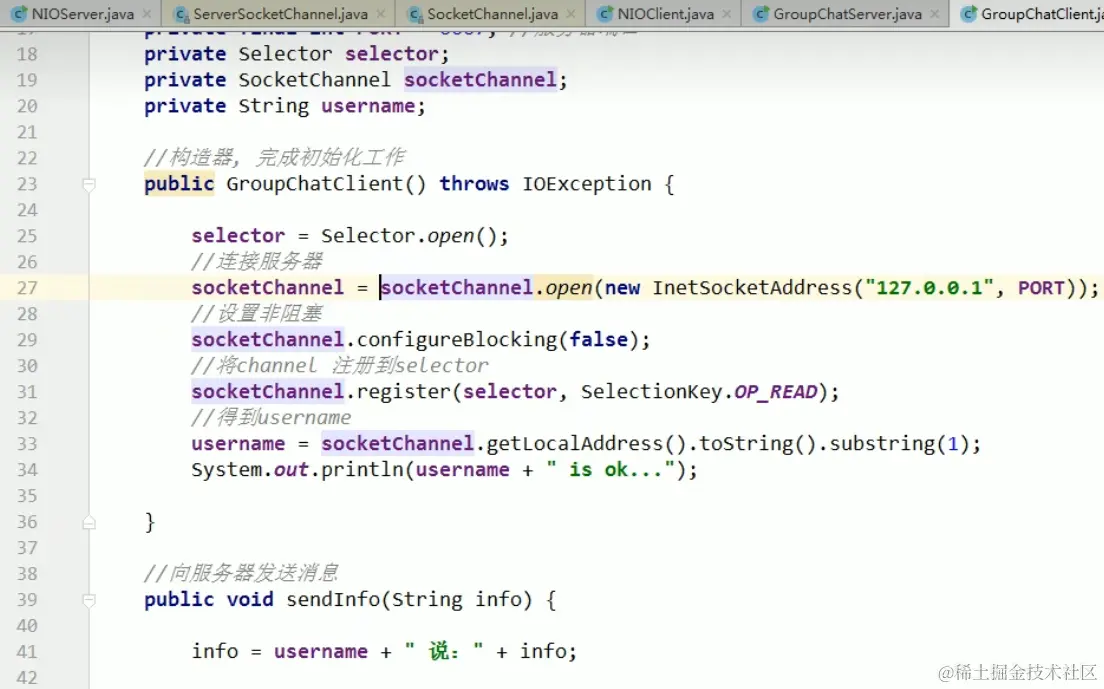Screen dimensions: 1104x689
Task: Click 'OP_READ' on line 31
Action: point(775,392)
